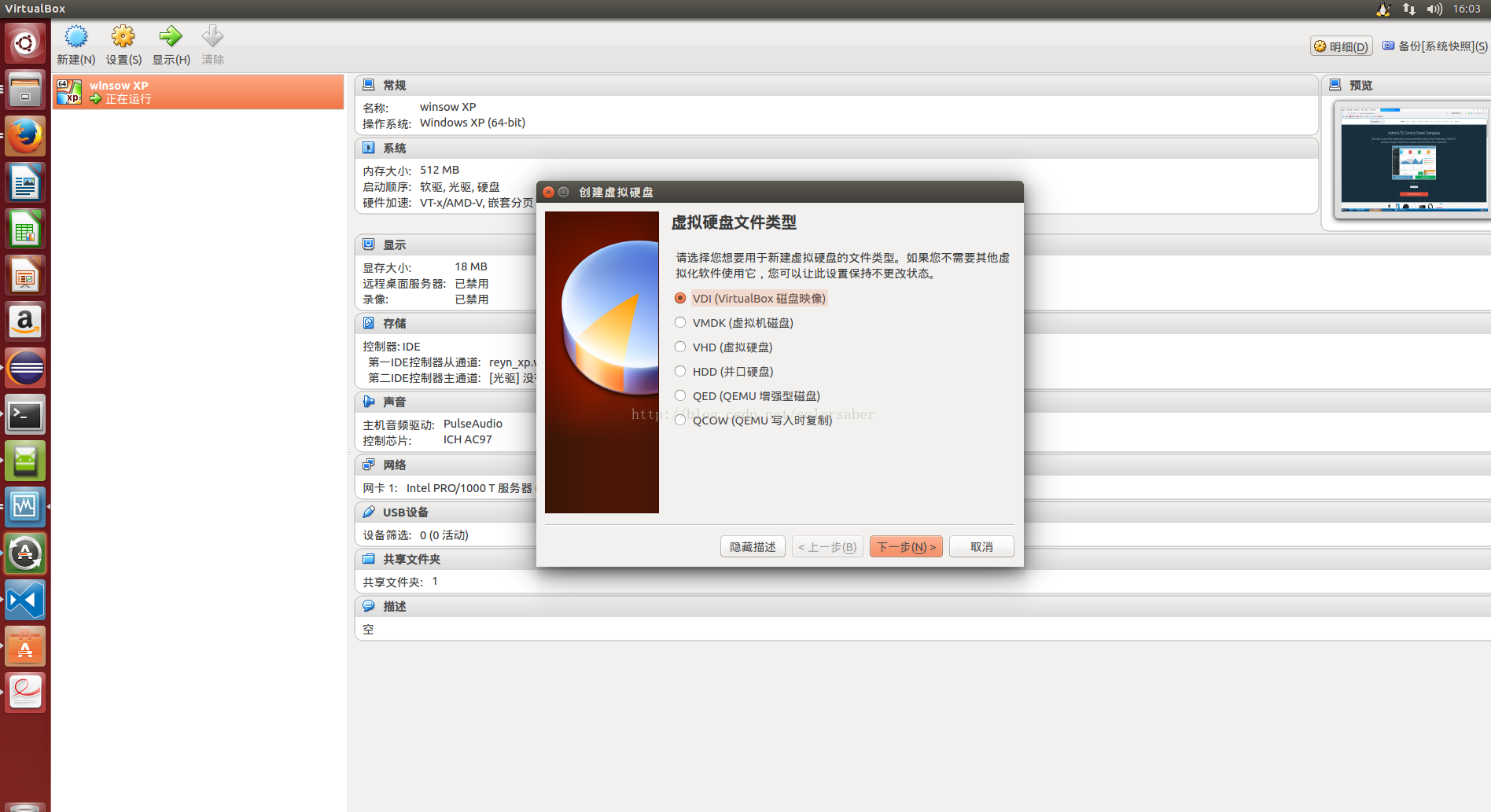Click the Discard (清除) toolbar icon

(212, 36)
